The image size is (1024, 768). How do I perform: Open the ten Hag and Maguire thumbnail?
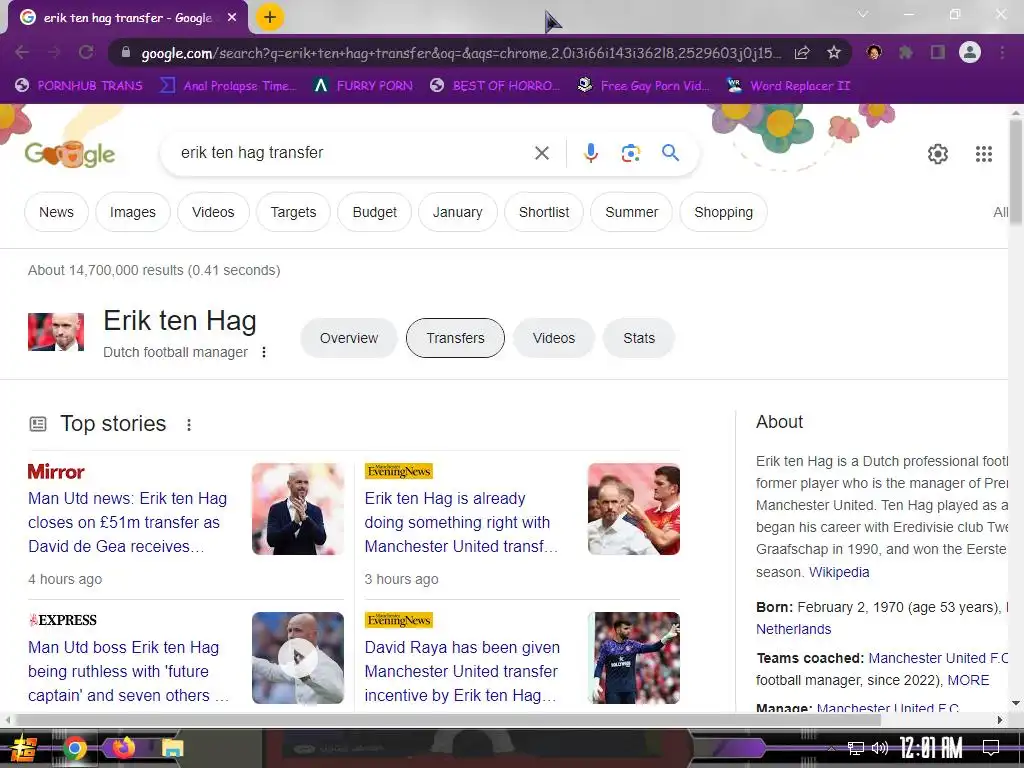coord(633,509)
